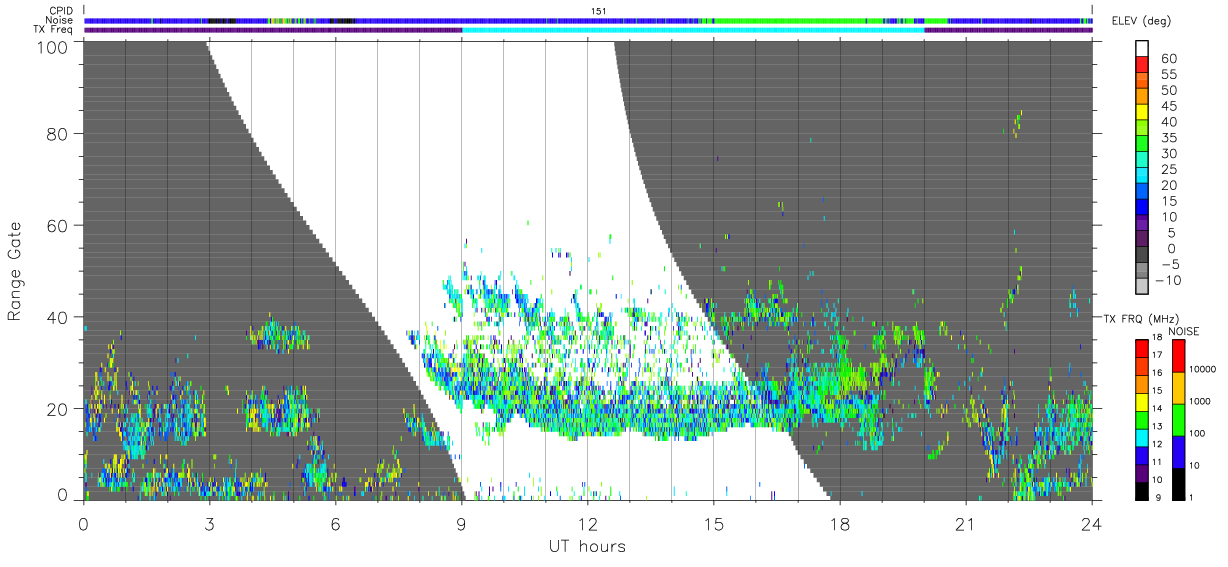Click the yellow swatch between 45 and 40 ELEV
The width and height of the screenshot is (1228, 567).
click(x=1143, y=113)
